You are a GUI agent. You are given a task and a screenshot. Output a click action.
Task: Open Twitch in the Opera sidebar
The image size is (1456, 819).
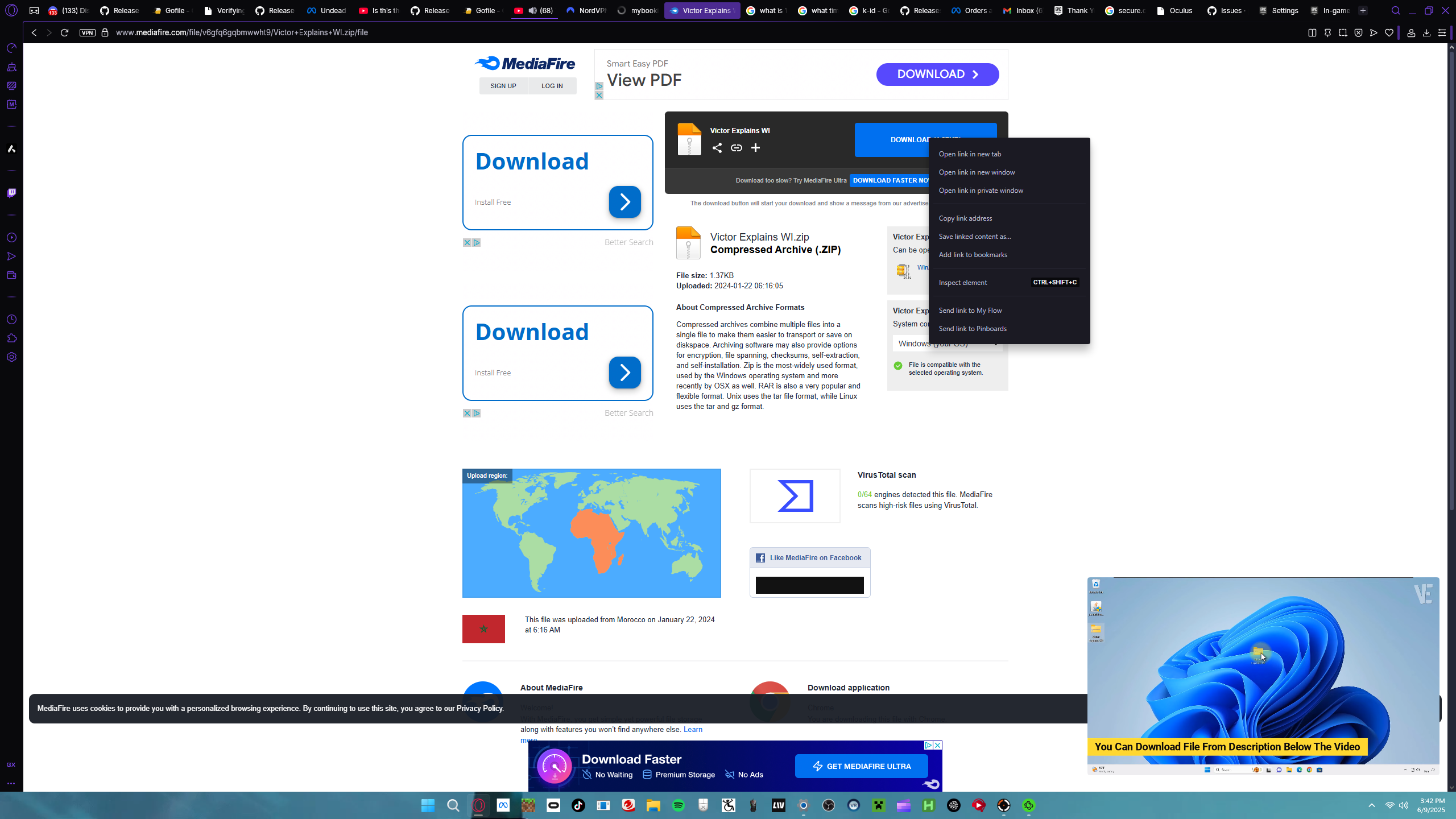tap(11, 193)
